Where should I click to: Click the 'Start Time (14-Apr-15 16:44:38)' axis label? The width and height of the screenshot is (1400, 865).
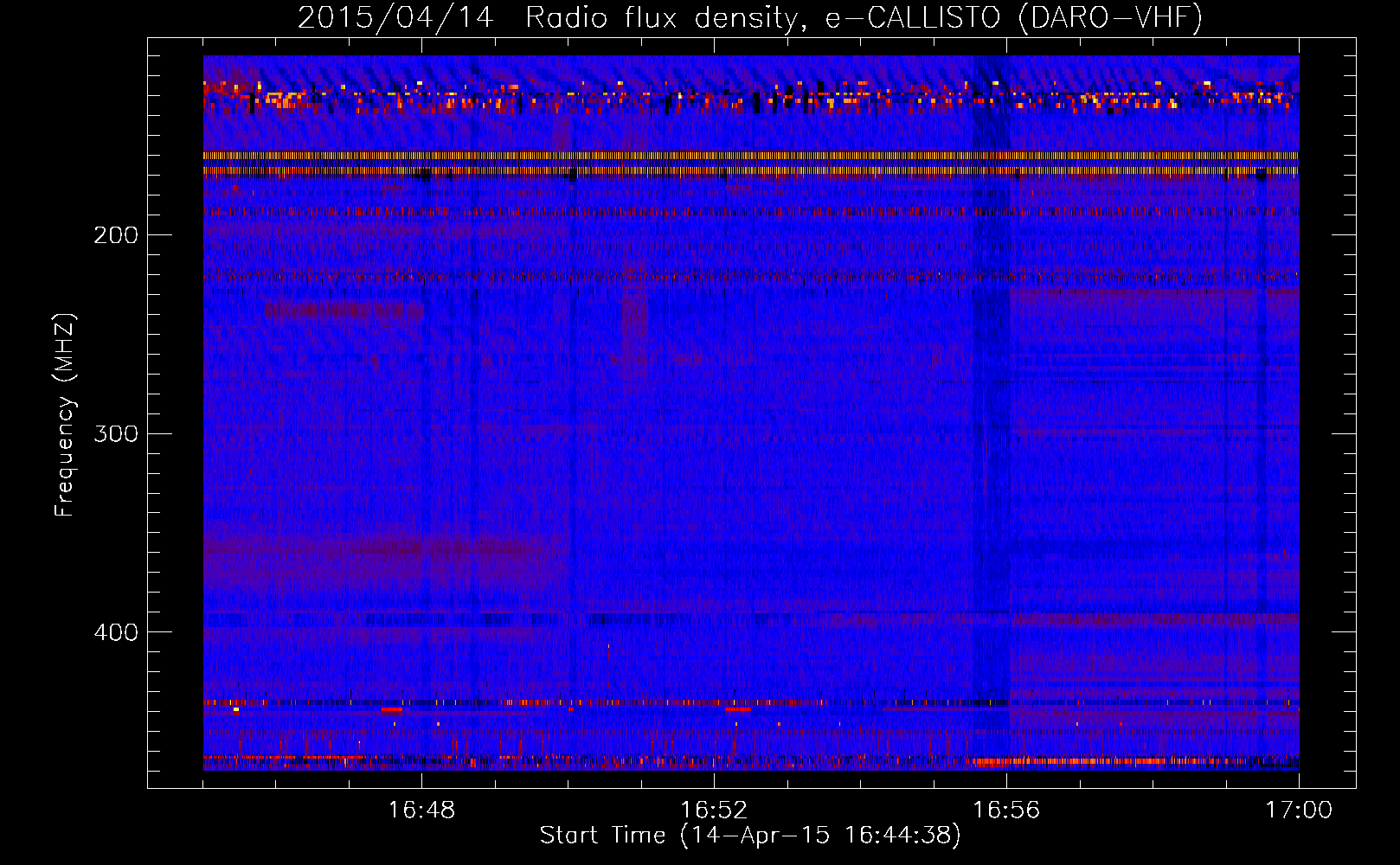(750, 836)
